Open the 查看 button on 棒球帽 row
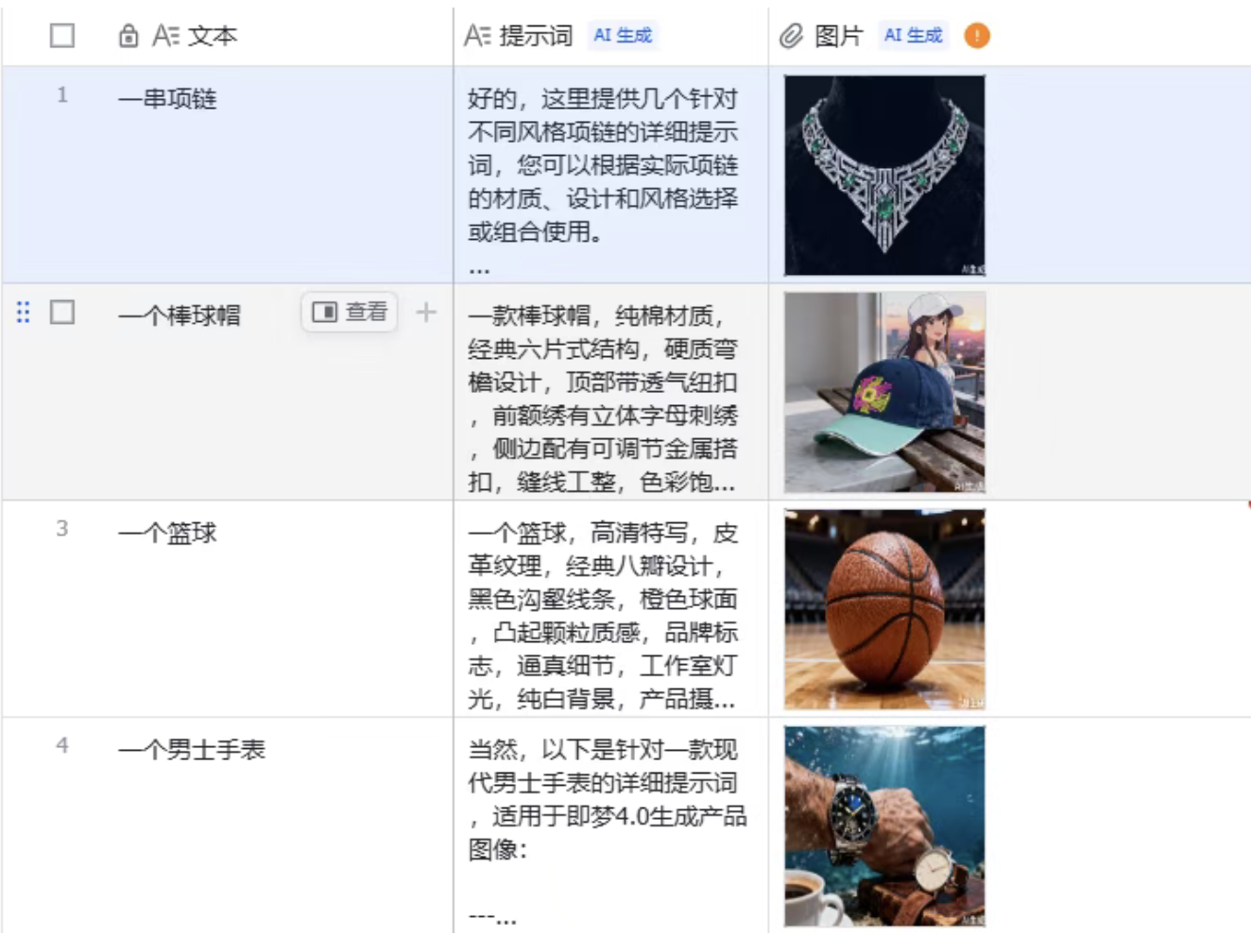Viewport: 1251px width, 952px height. coord(350,312)
